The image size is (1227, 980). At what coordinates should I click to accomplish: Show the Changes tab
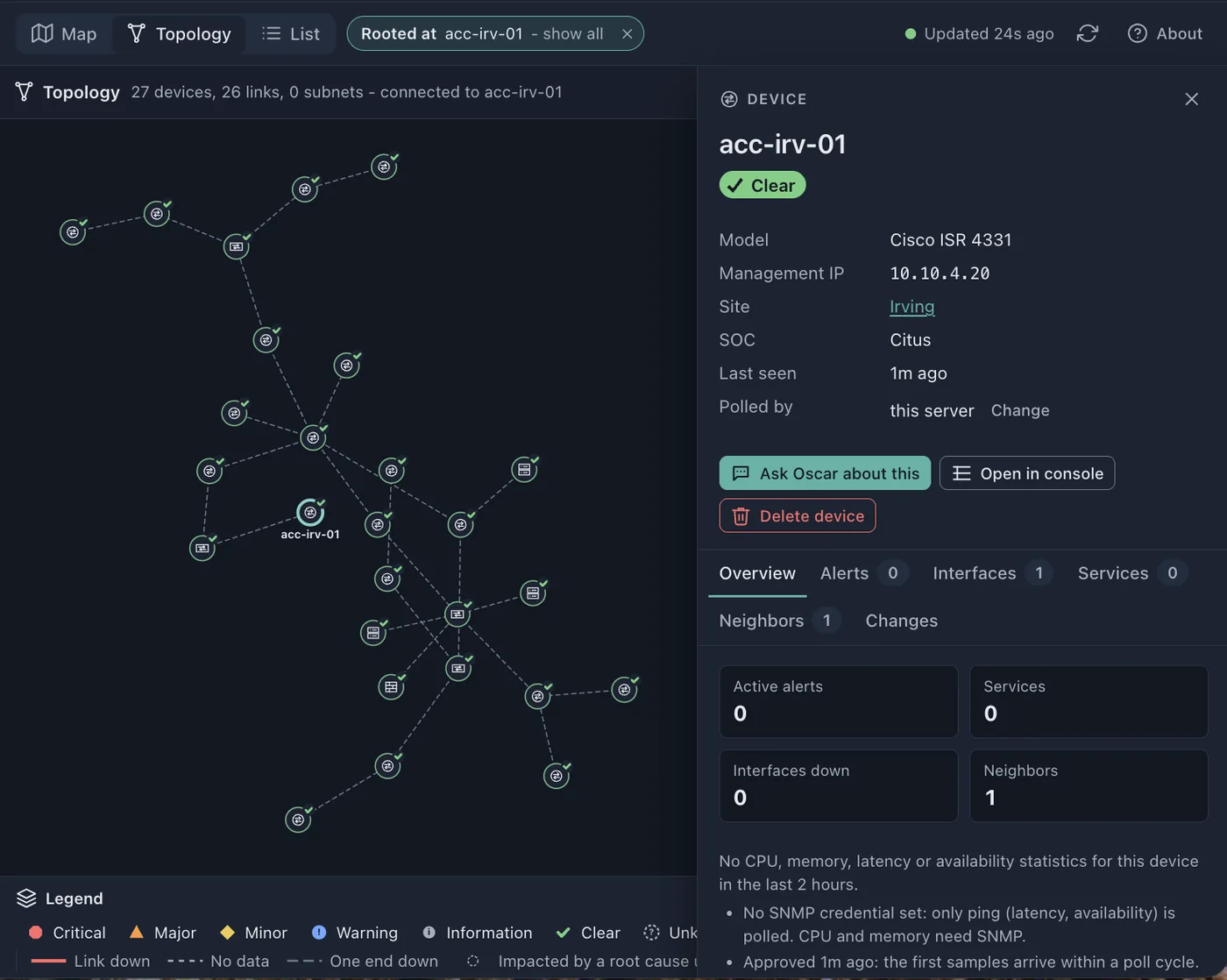[x=902, y=621]
